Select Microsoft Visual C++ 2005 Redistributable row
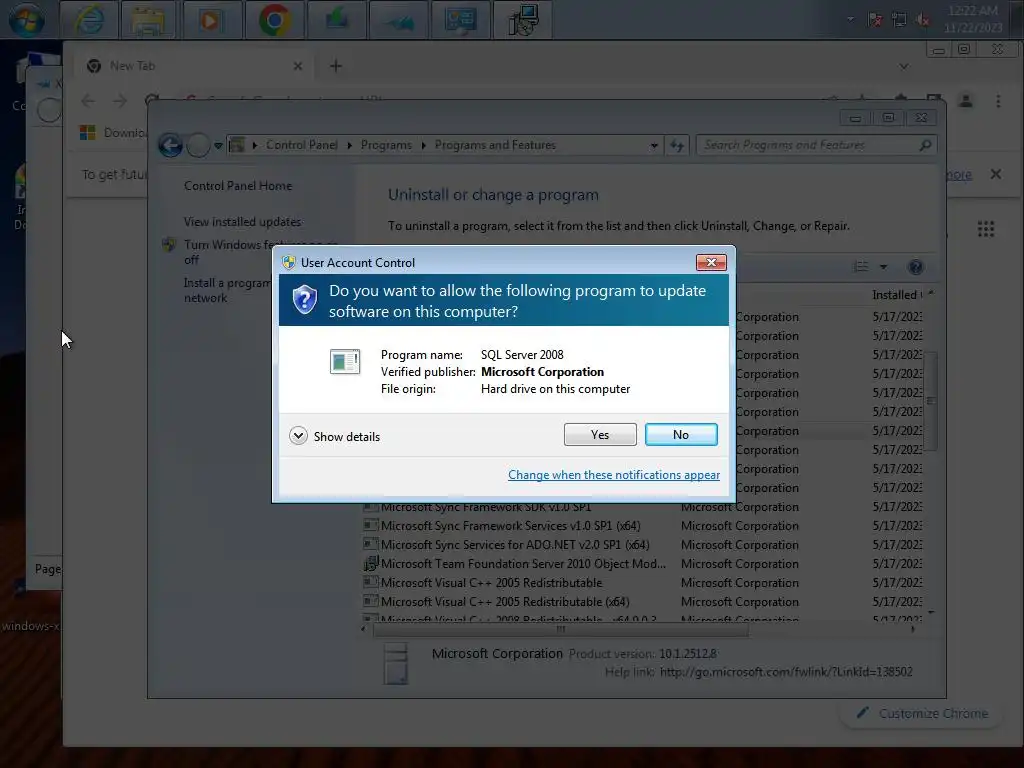 643,583
